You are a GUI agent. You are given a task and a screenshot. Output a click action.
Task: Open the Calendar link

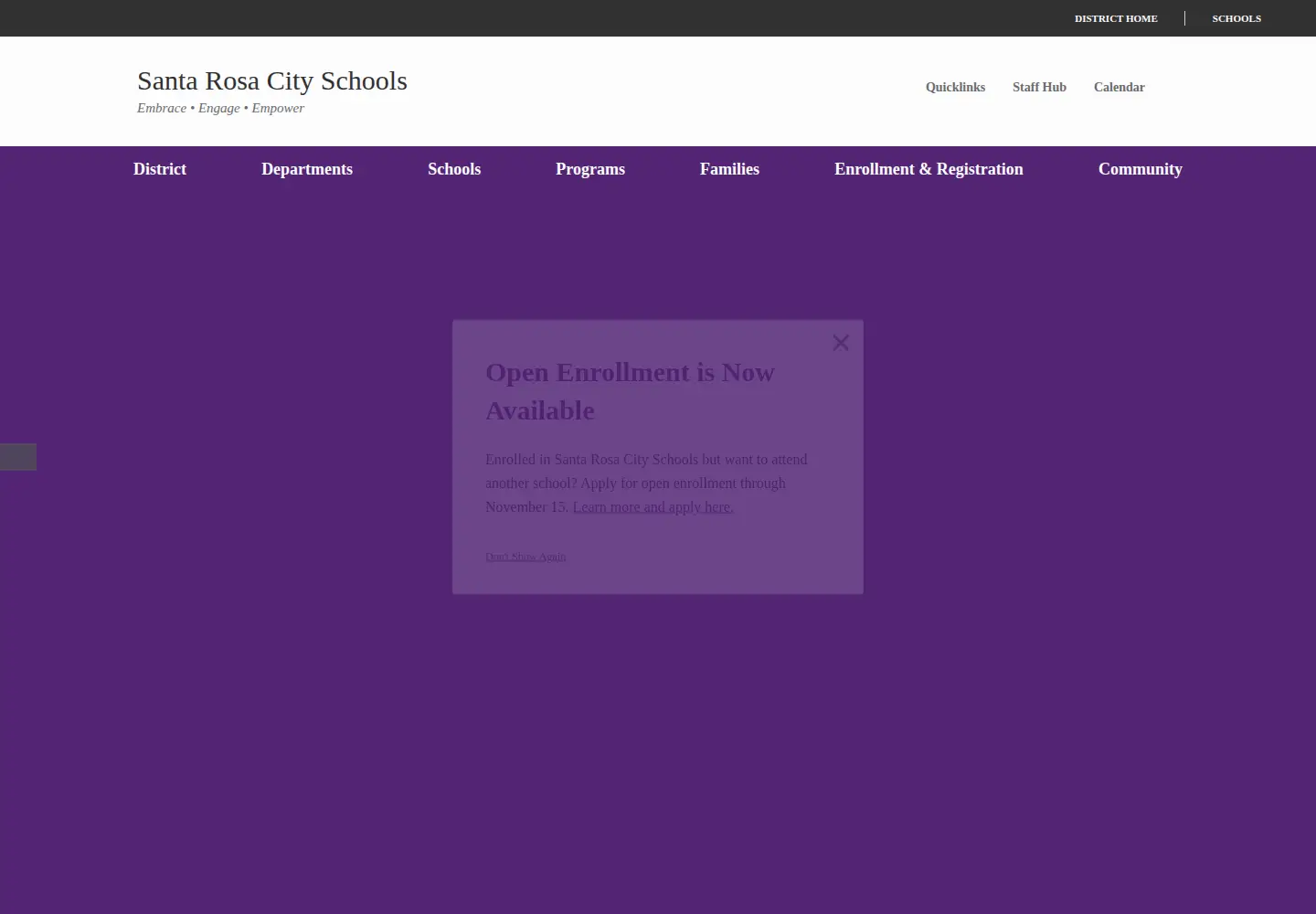click(x=1119, y=87)
